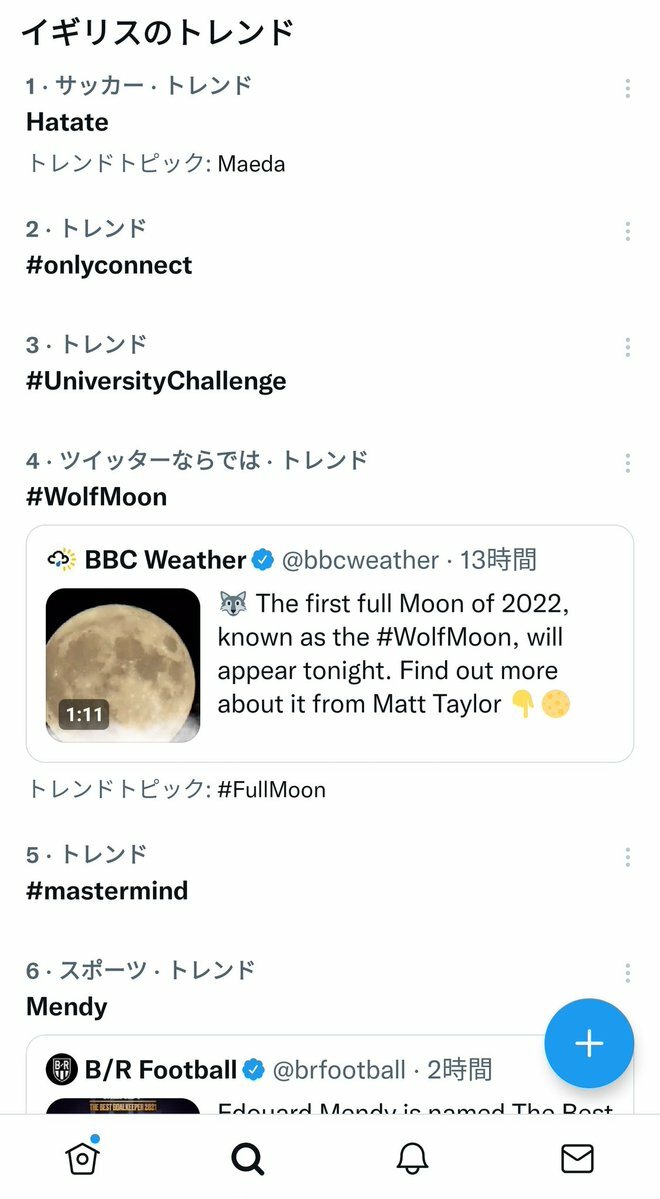Select the #onlyconnect trend

109,265
